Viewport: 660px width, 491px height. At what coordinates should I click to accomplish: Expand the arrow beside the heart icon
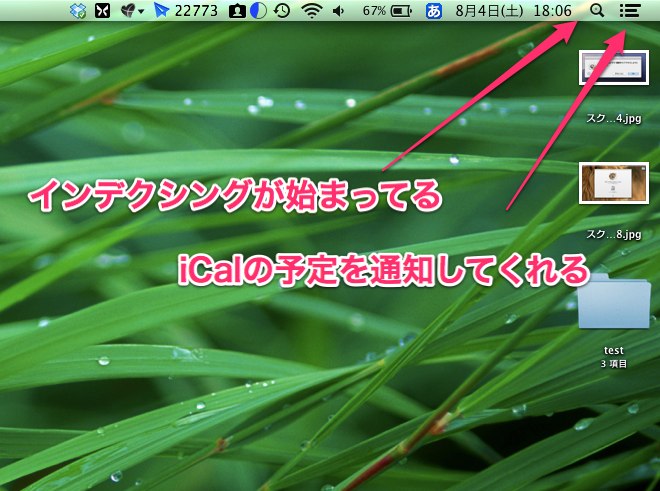141,11
